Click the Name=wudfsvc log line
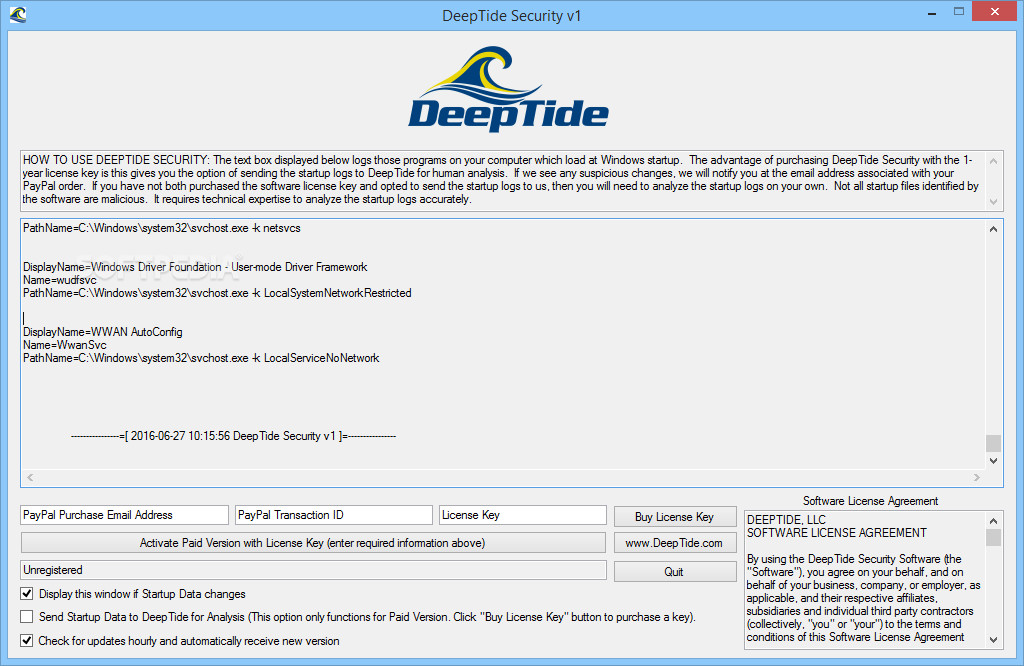The width and height of the screenshot is (1024, 666). click(x=59, y=280)
